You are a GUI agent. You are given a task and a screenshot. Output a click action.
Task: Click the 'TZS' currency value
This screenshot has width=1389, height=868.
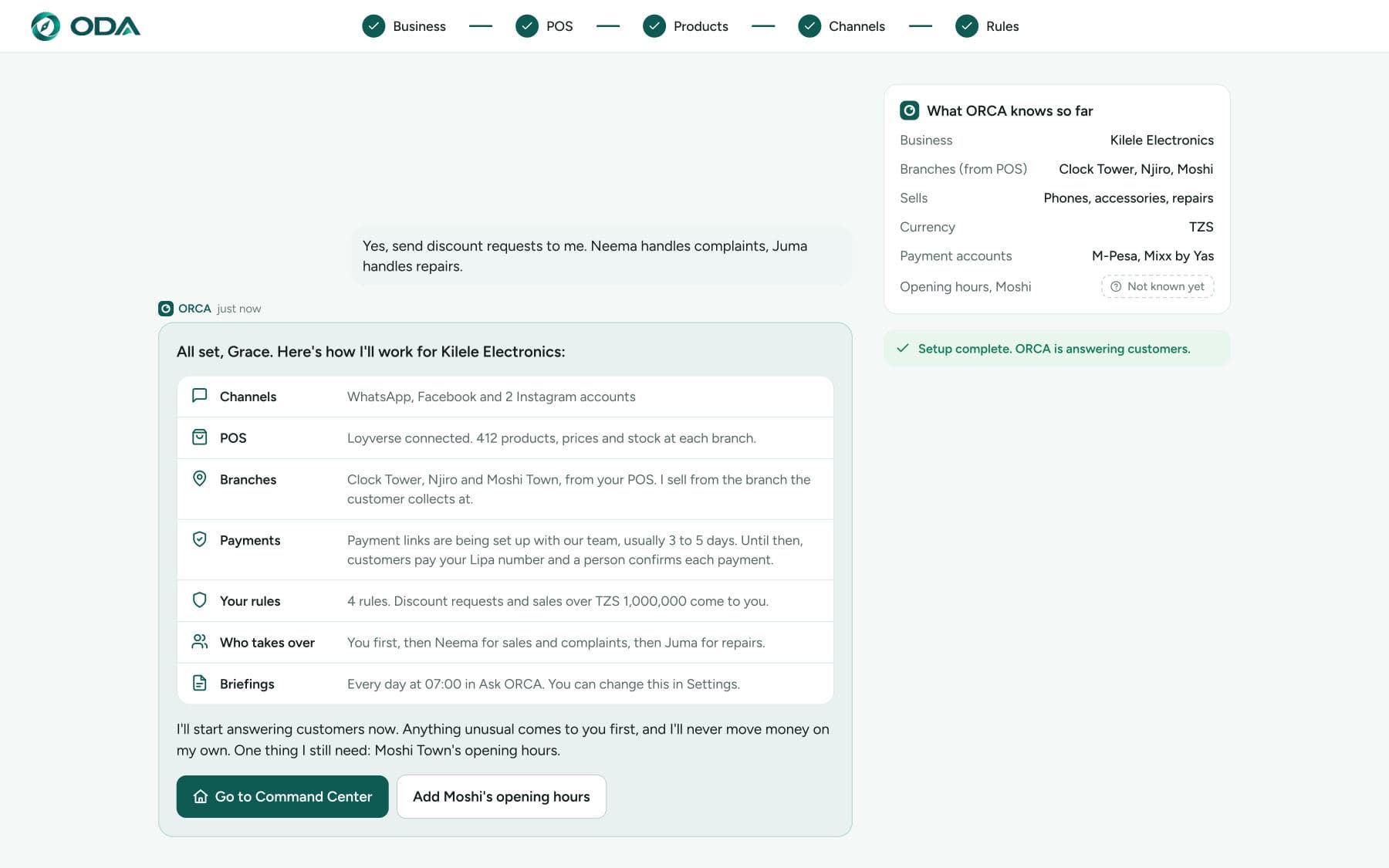click(x=1201, y=227)
